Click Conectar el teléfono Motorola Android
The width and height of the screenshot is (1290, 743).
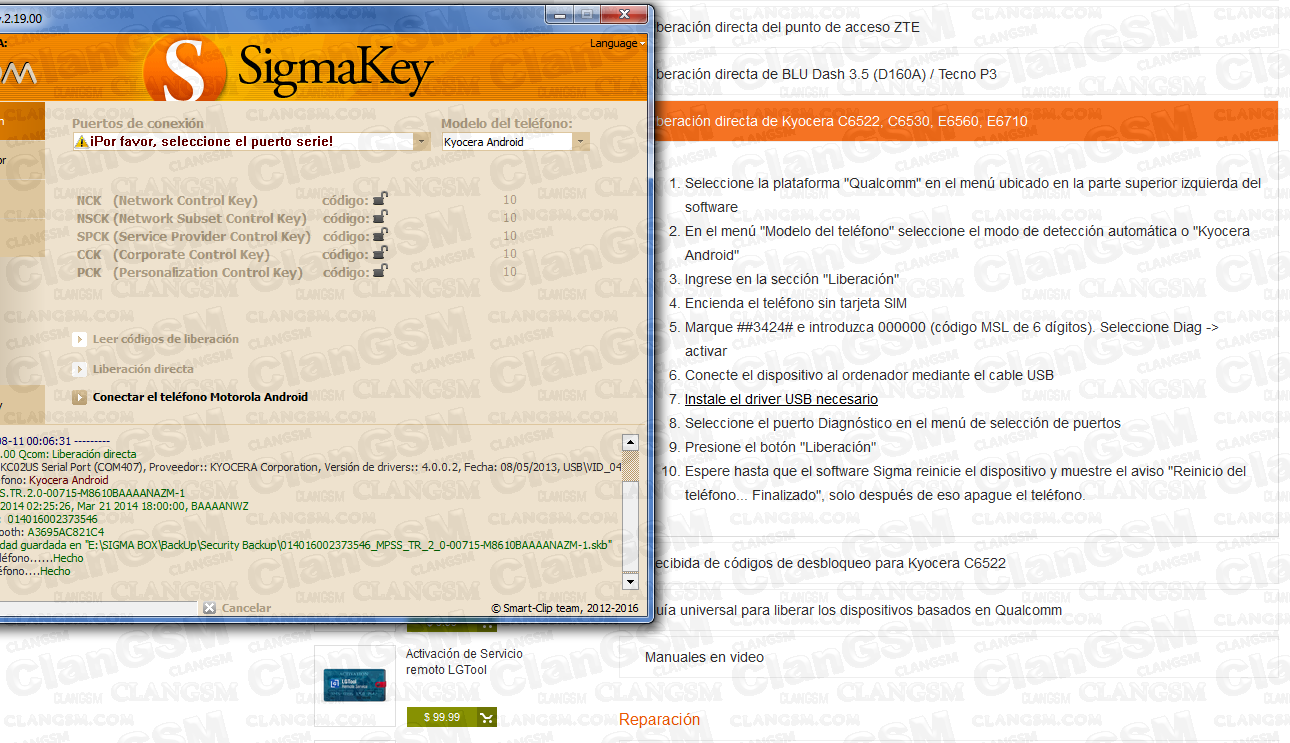(200, 397)
